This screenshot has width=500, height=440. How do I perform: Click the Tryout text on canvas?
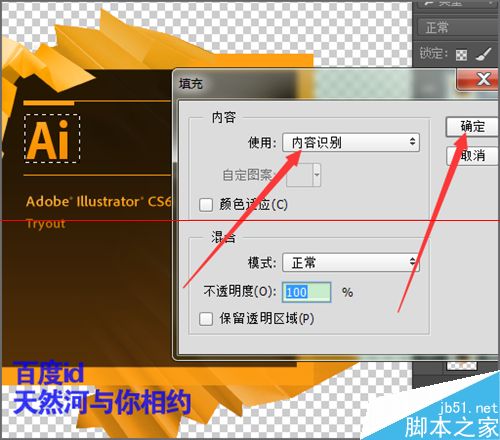(x=46, y=224)
